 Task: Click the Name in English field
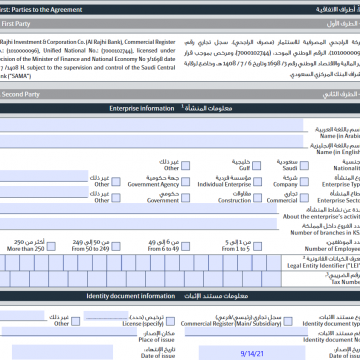[x=151, y=141]
